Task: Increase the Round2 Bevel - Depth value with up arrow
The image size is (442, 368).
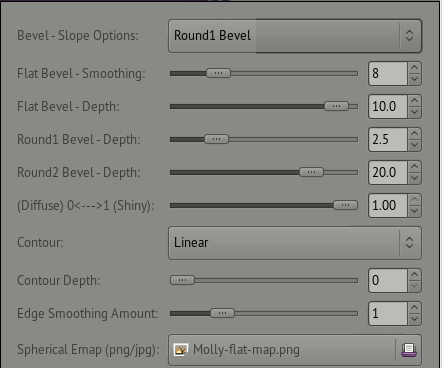Action: coord(414,167)
